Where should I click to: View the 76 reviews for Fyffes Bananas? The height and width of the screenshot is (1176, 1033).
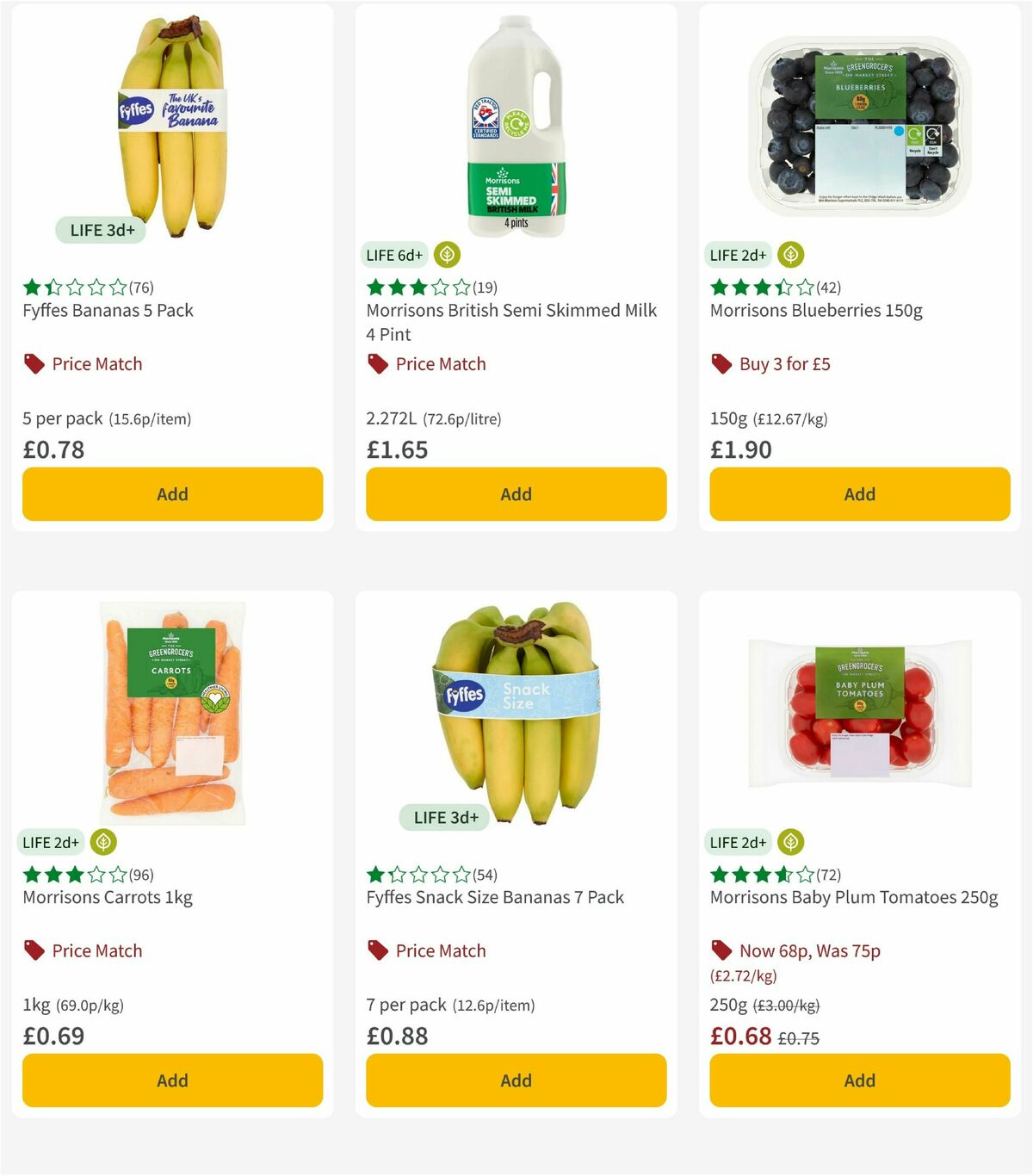(x=139, y=288)
